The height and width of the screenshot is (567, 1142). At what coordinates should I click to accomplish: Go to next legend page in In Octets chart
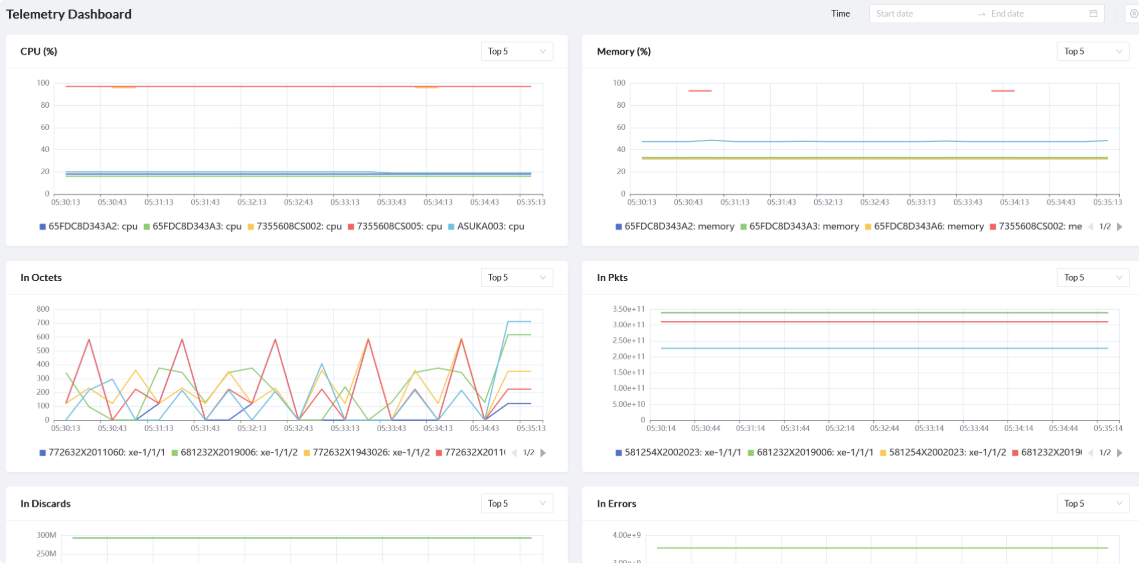[543, 453]
